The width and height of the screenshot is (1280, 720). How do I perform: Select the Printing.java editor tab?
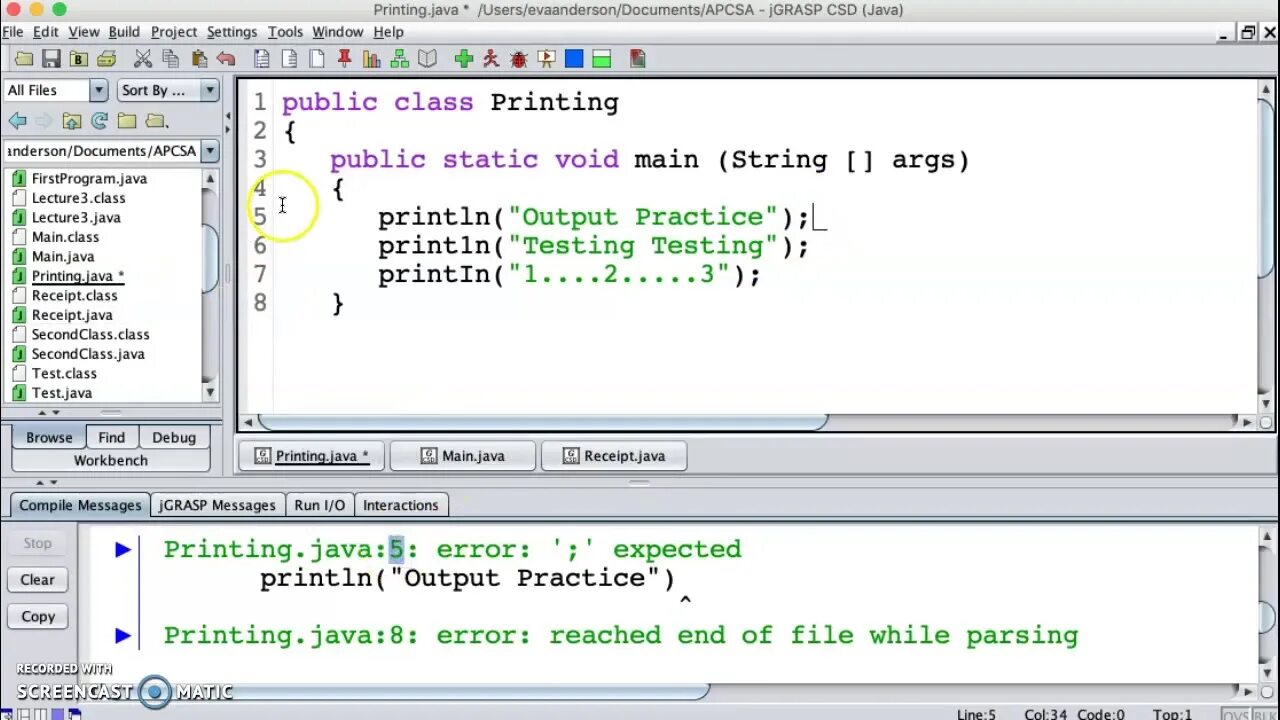311,456
